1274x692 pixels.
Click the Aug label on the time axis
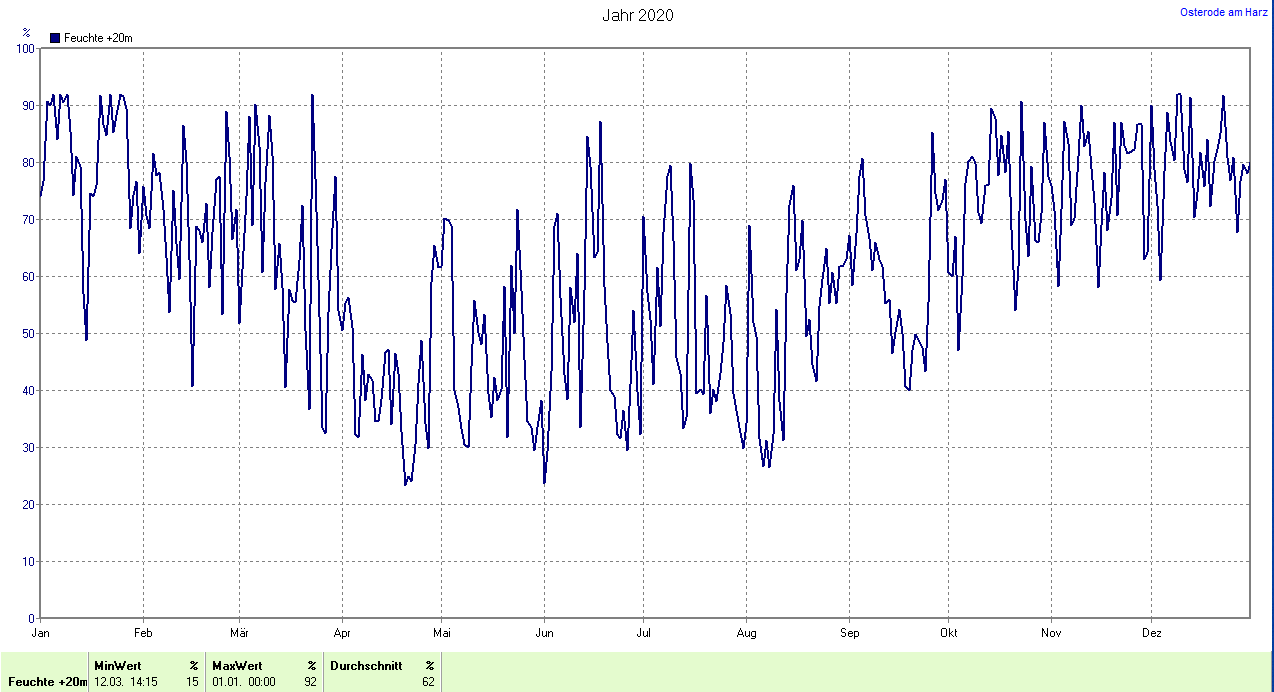746,633
